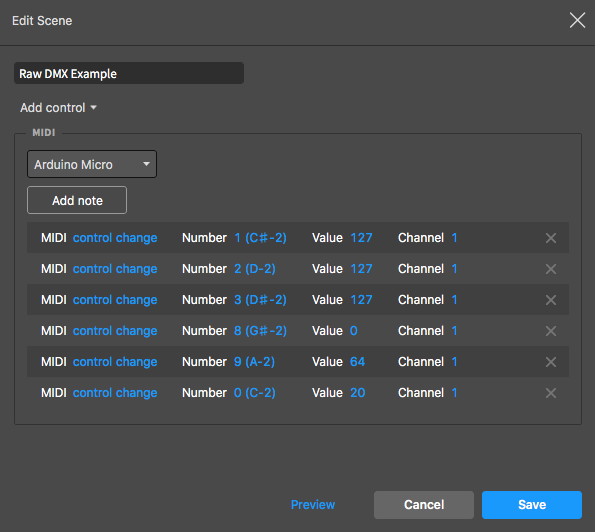Screen dimensions: 595x532
Task: Change control change type for Number 9 row
Action: (115, 362)
